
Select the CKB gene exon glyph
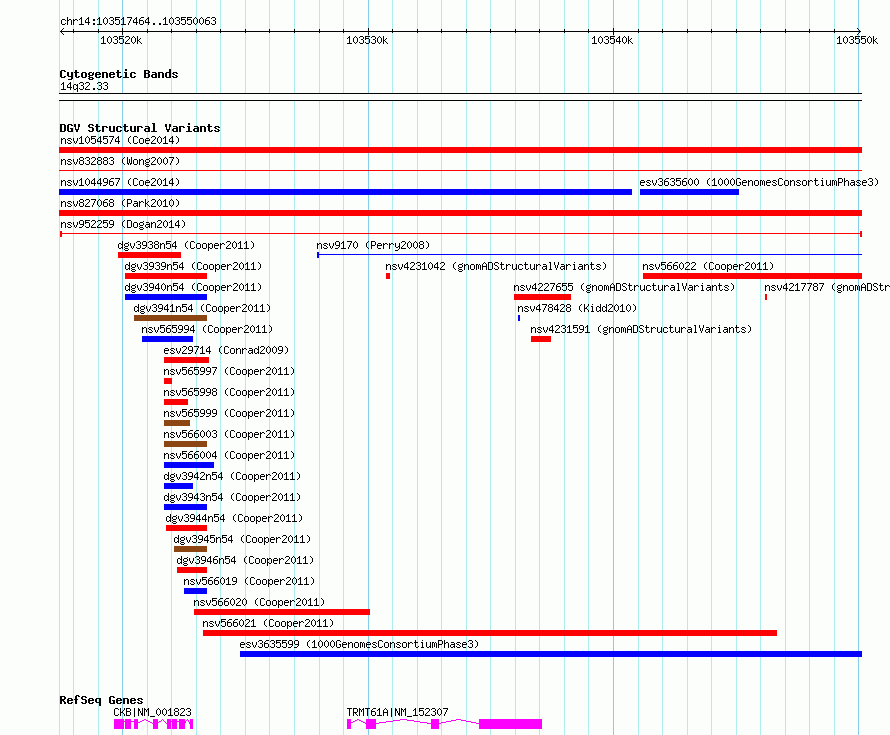(154, 724)
